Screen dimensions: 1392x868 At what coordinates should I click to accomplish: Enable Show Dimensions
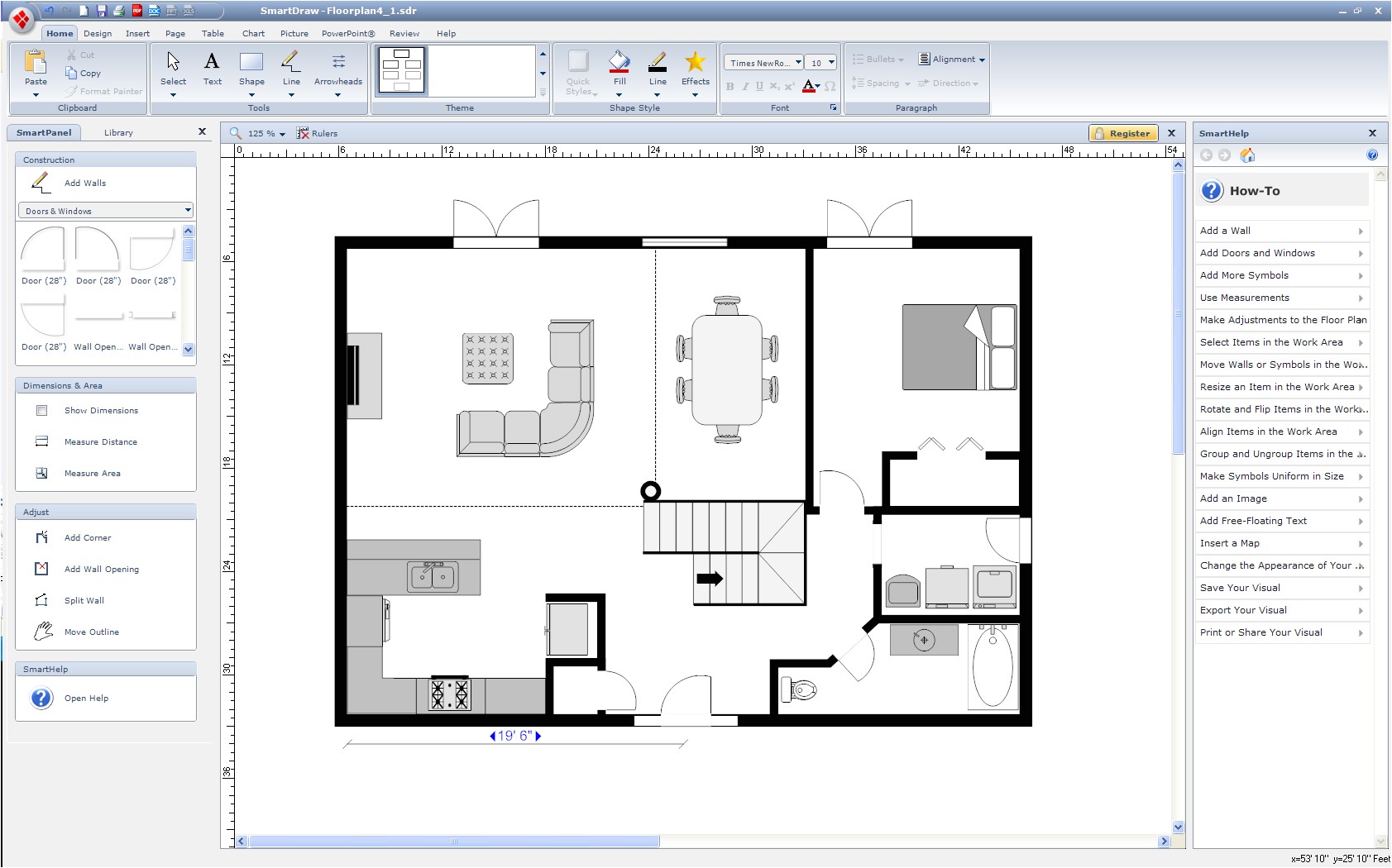[x=101, y=410]
